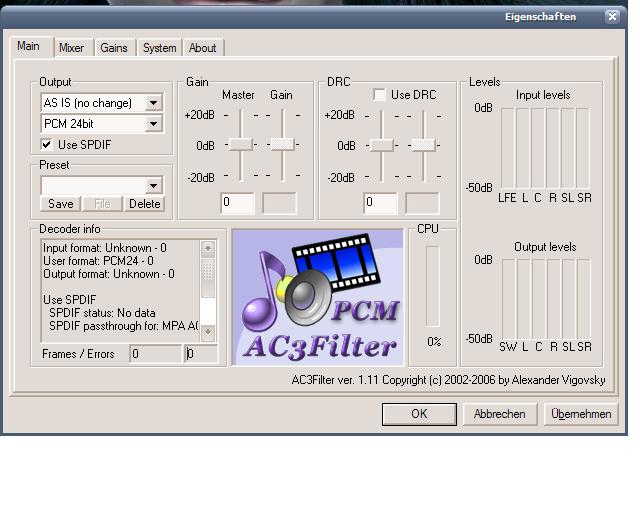
Task: Click the Gain slider handle next to Master
Action: coord(282,144)
